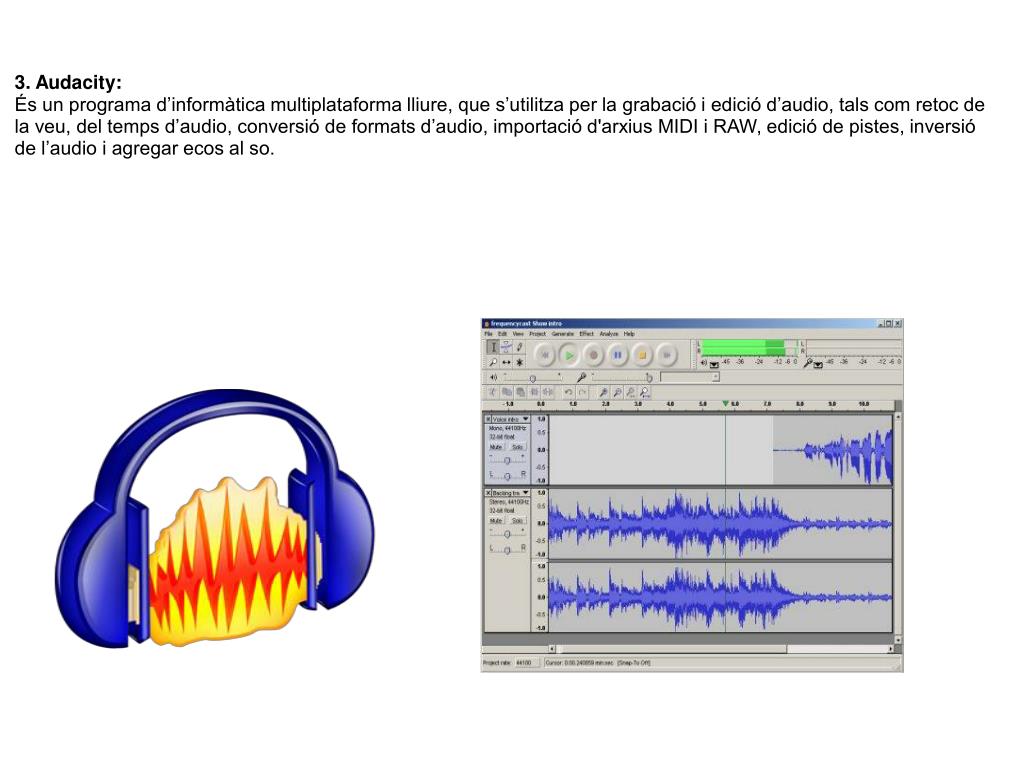Screen dimensions: 1023x767
Task: Click the horizontal scrollbar thumb
Action: point(671,649)
